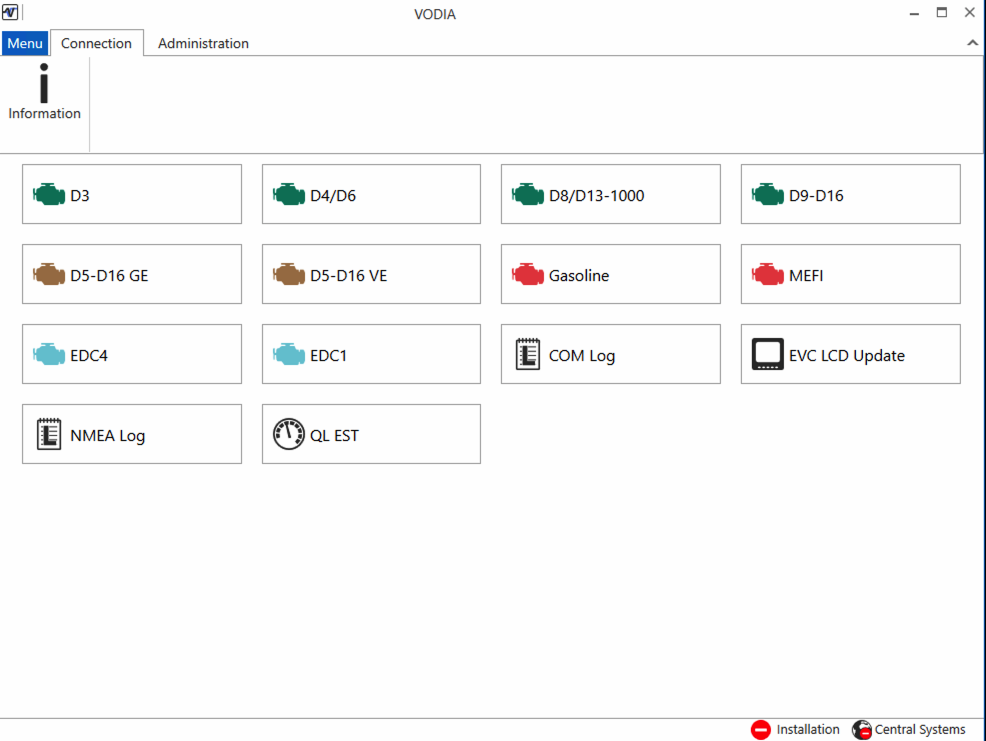Close the VODIA window
This screenshot has height=741, width=986.
(x=970, y=13)
